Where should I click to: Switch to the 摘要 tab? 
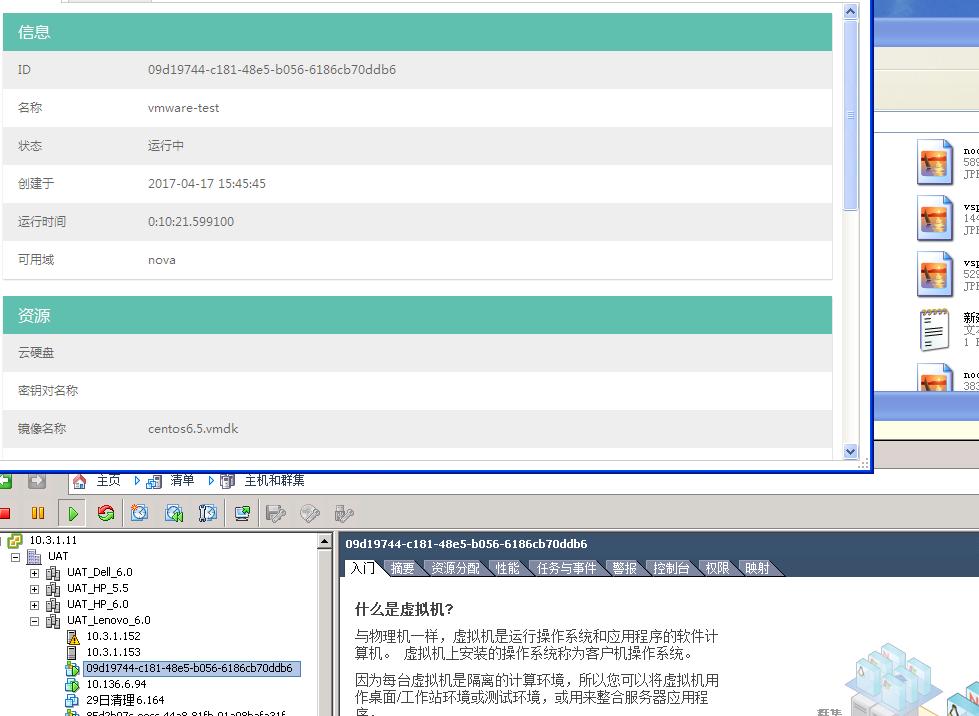pyautogui.click(x=403, y=568)
